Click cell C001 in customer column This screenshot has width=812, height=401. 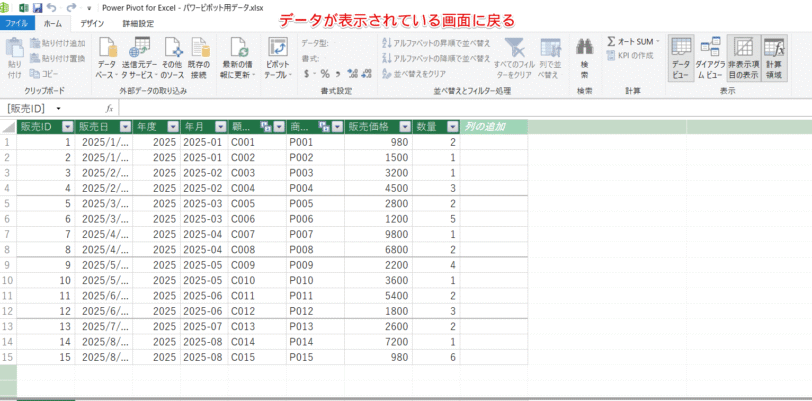[x=257, y=142]
